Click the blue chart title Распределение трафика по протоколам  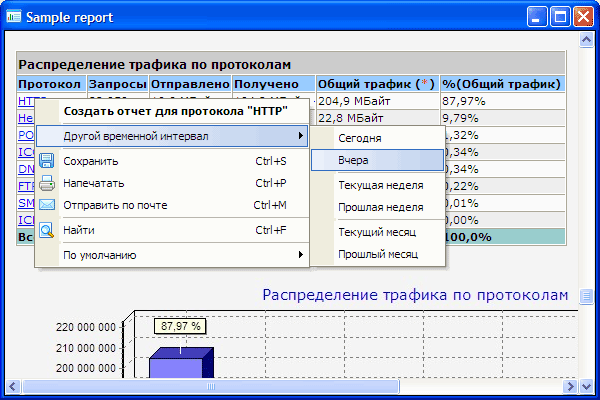[x=415, y=295]
